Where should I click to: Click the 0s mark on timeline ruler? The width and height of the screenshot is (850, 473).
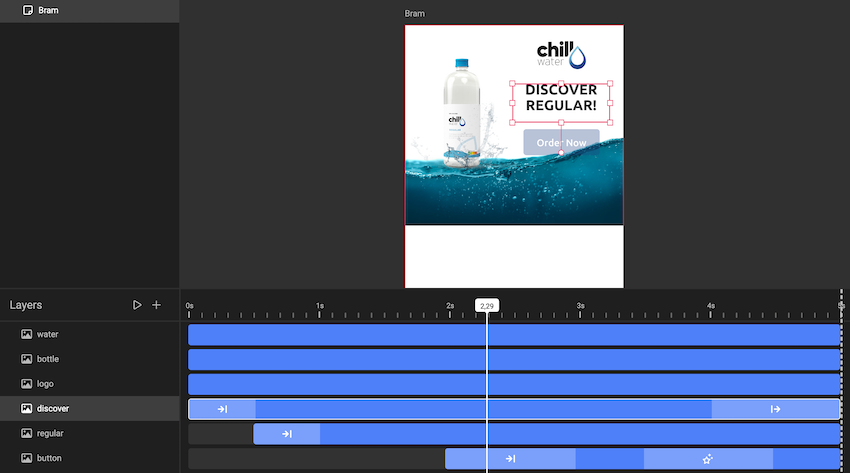pos(189,306)
